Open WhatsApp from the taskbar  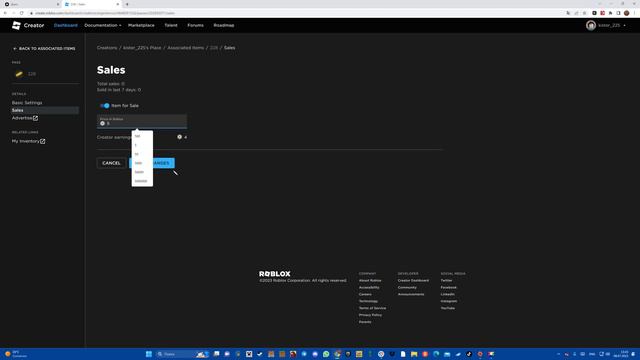(326, 354)
